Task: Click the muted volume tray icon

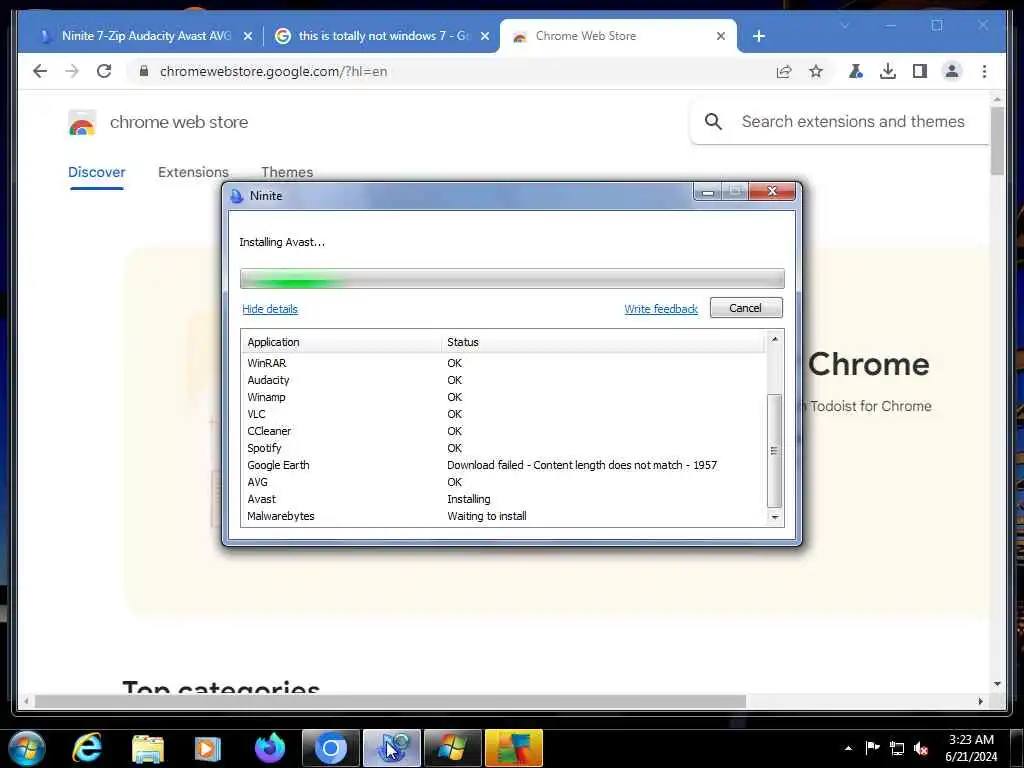Action: coord(921,748)
